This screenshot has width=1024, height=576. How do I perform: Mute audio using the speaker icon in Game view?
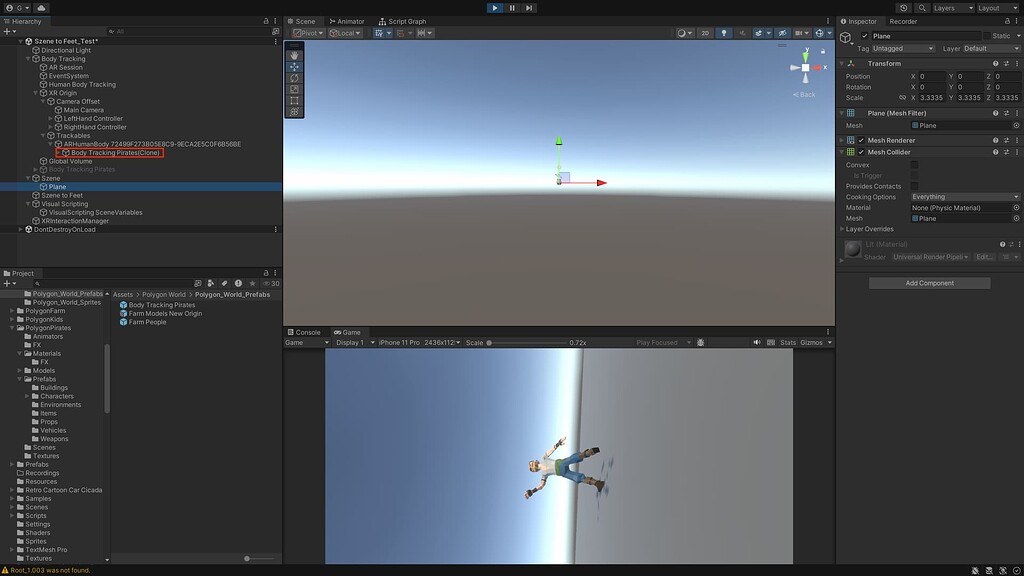coord(757,342)
